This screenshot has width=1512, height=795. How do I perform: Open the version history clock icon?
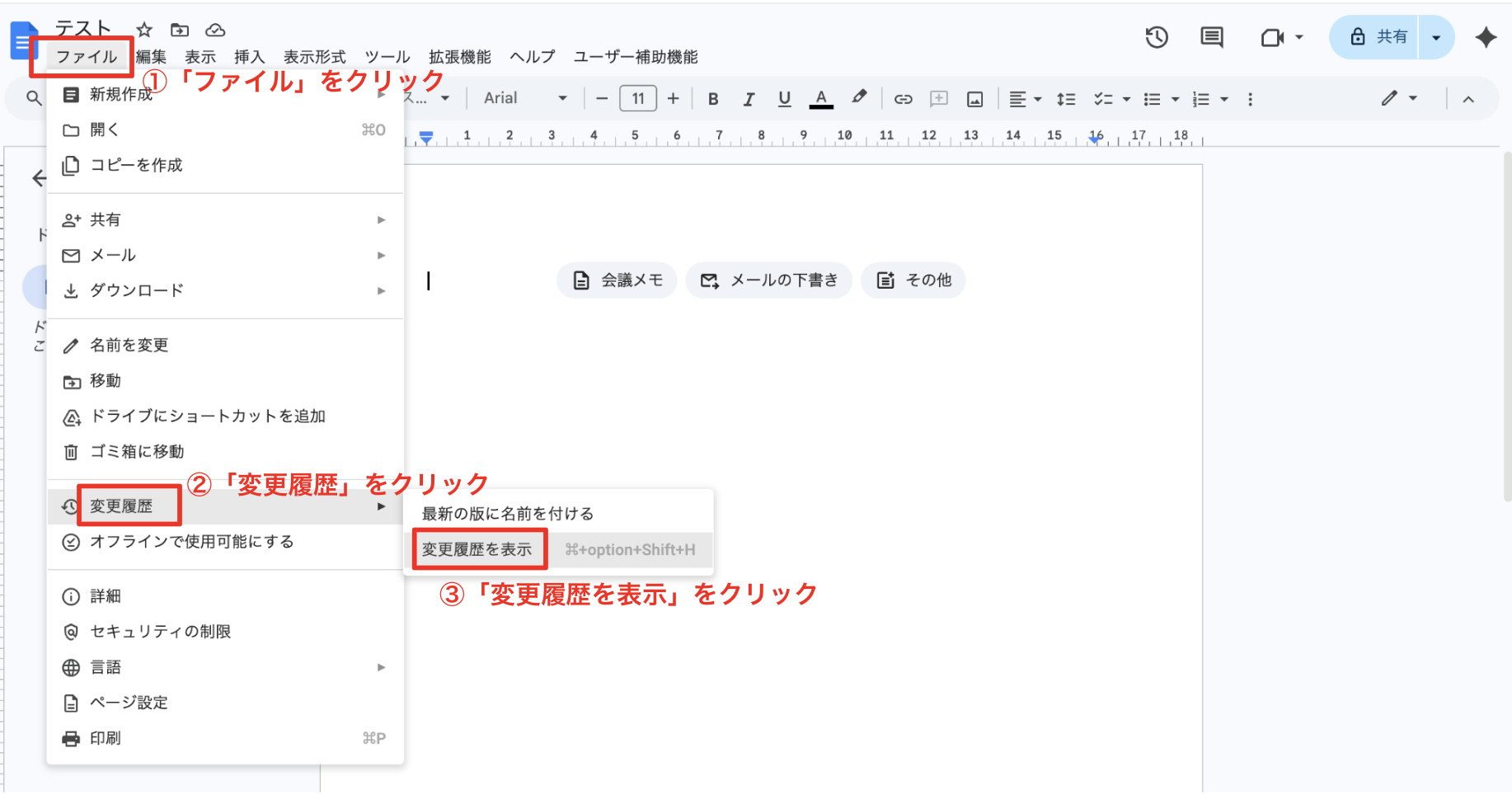coord(1157,37)
